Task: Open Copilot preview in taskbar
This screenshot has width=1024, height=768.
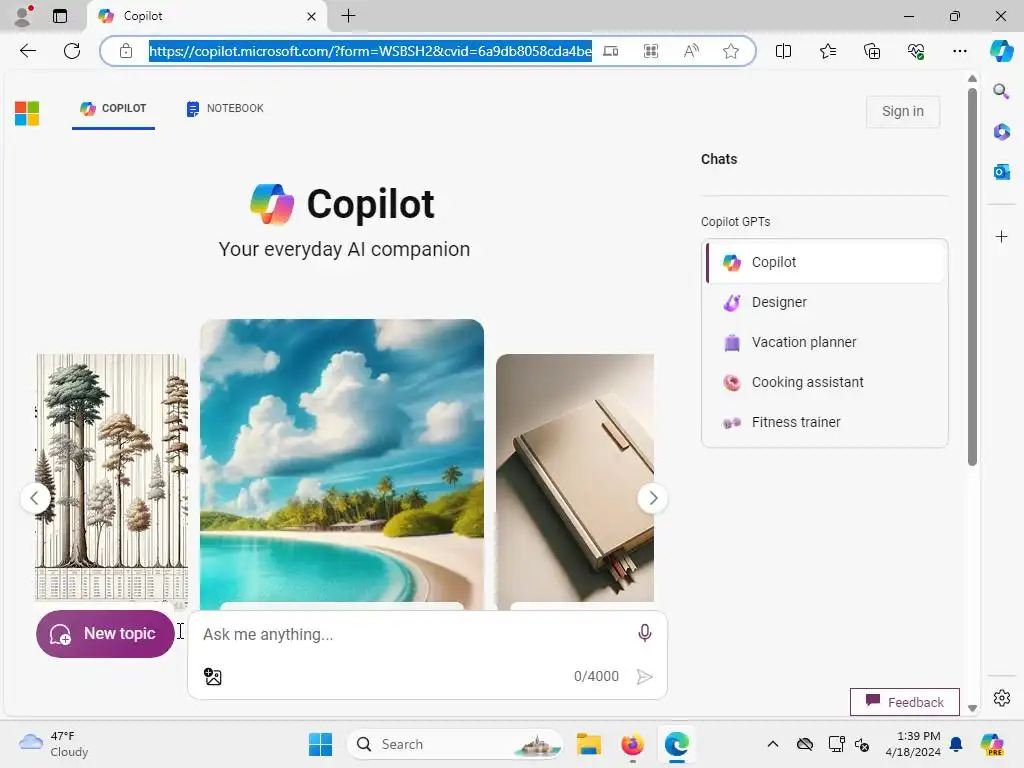Action: pyautogui.click(x=992, y=744)
